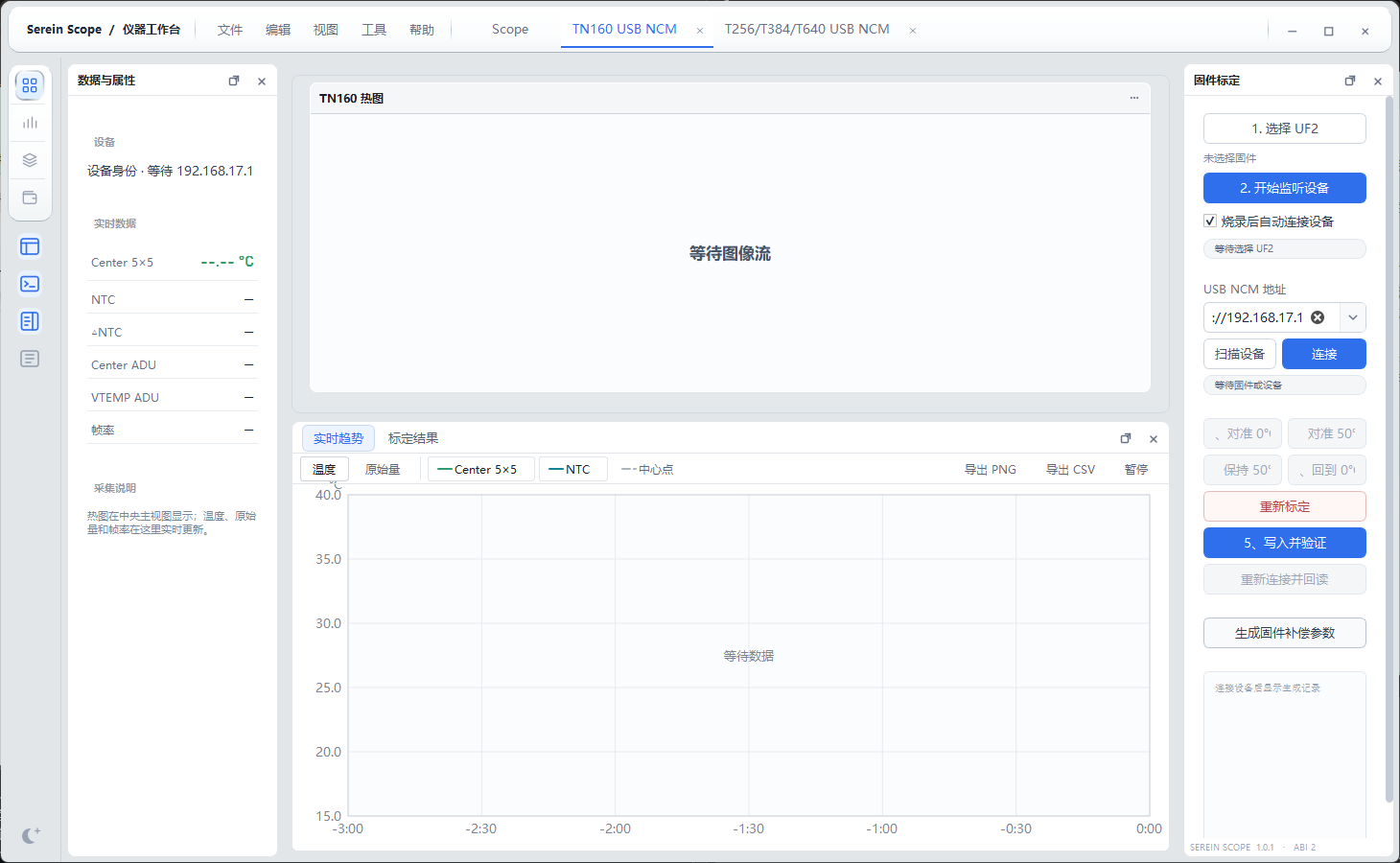Click the gray text lines sidebar icon
This screenshot has width=1400, height=863.
[x=30, y=359]
